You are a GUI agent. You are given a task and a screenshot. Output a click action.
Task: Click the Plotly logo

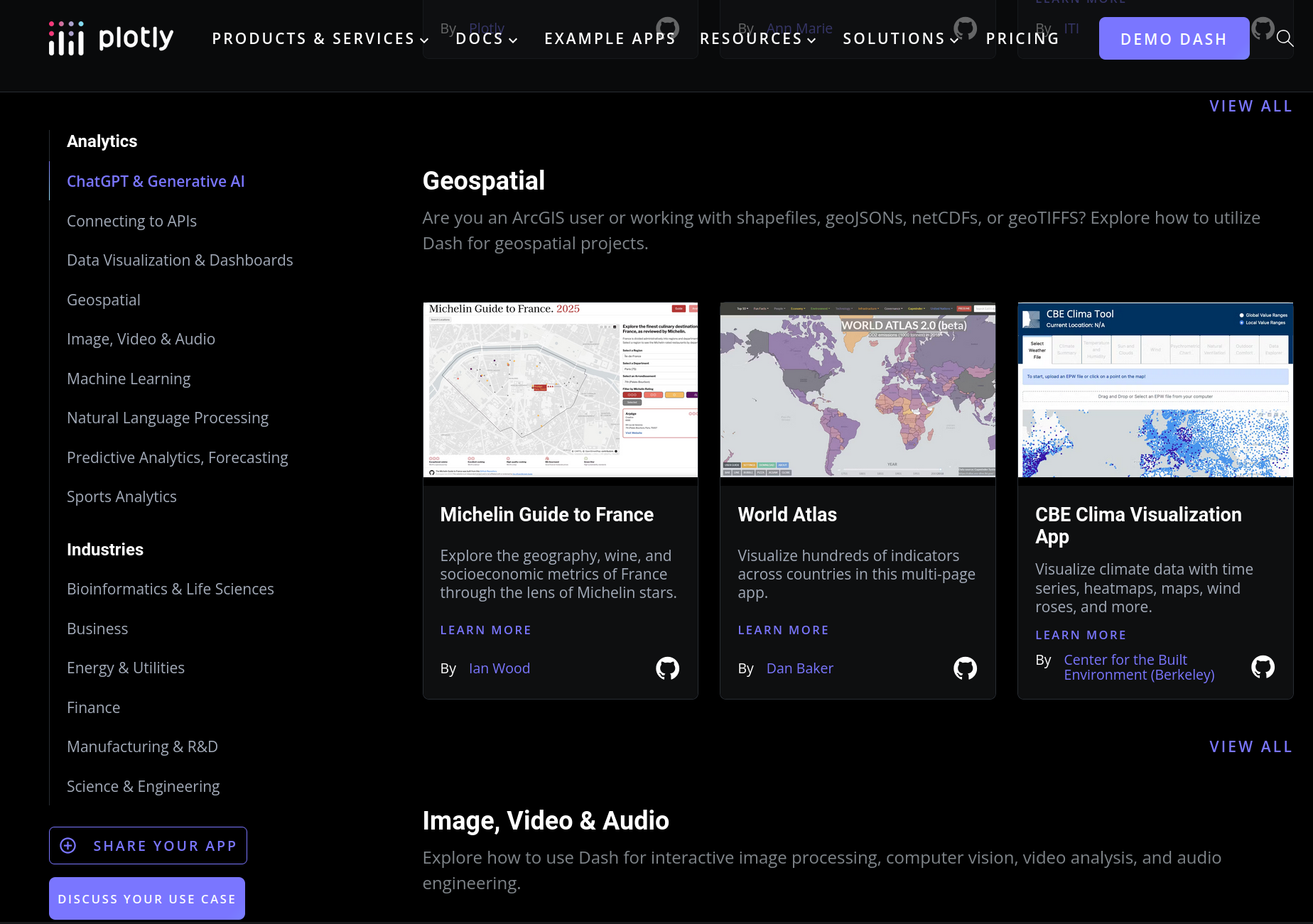111,37
